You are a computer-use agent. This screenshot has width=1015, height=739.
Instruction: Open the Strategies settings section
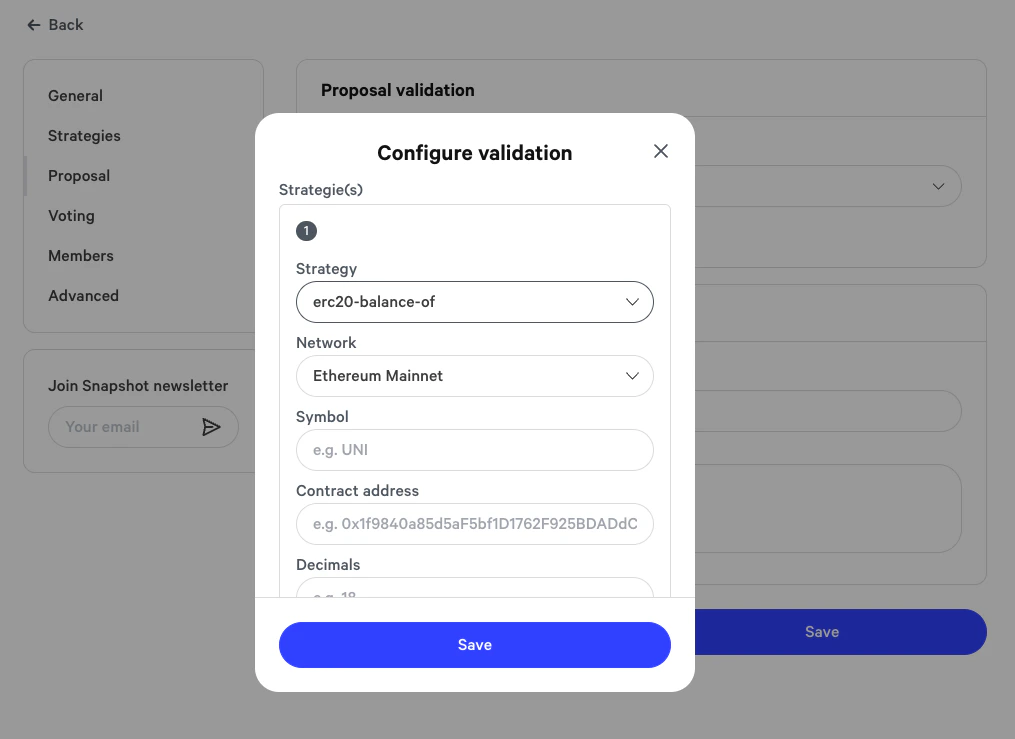click(x=84, y=135)
